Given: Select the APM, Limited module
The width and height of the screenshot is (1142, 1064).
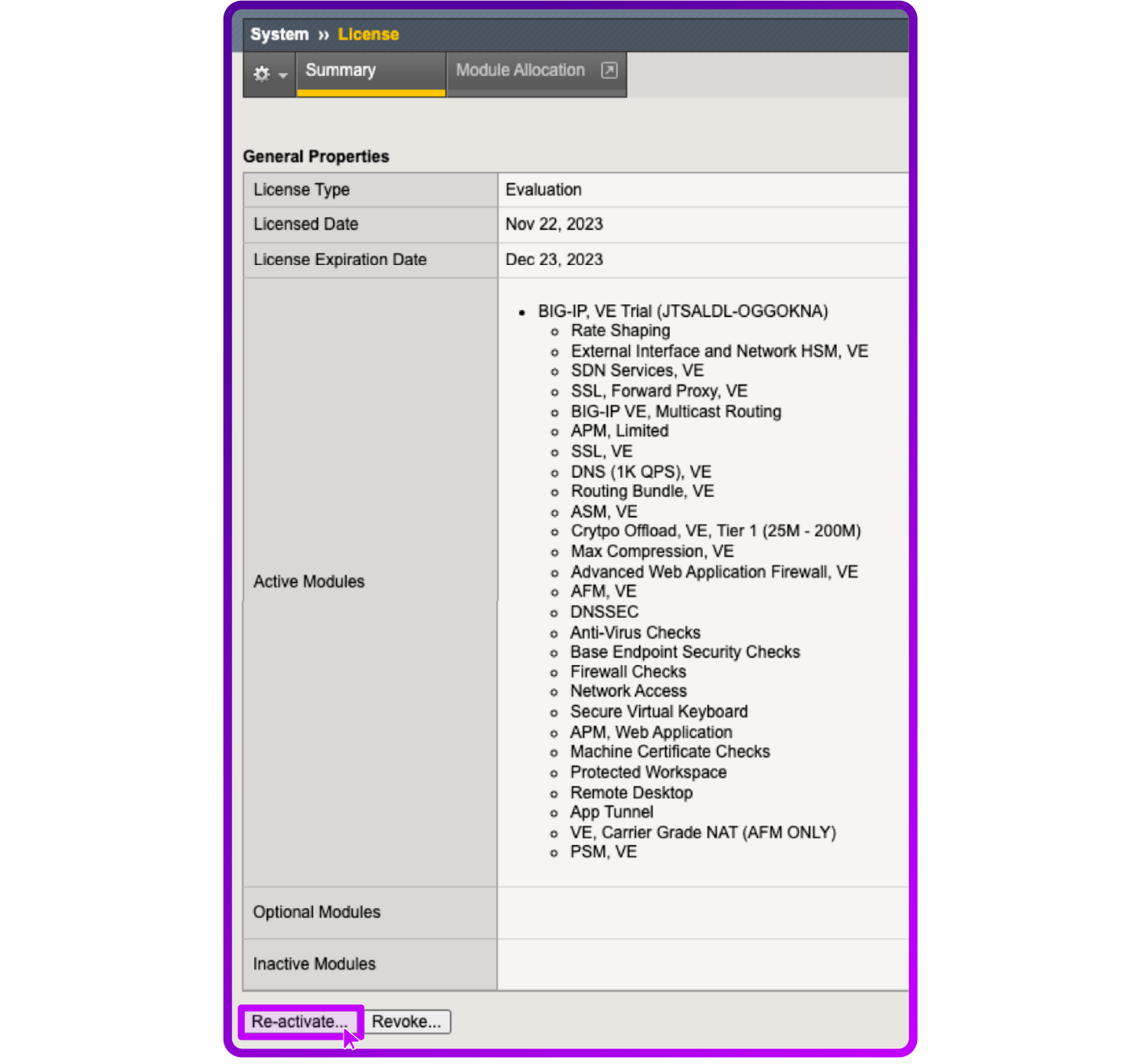Looking at the screenshot, I should tap(620, 431).
